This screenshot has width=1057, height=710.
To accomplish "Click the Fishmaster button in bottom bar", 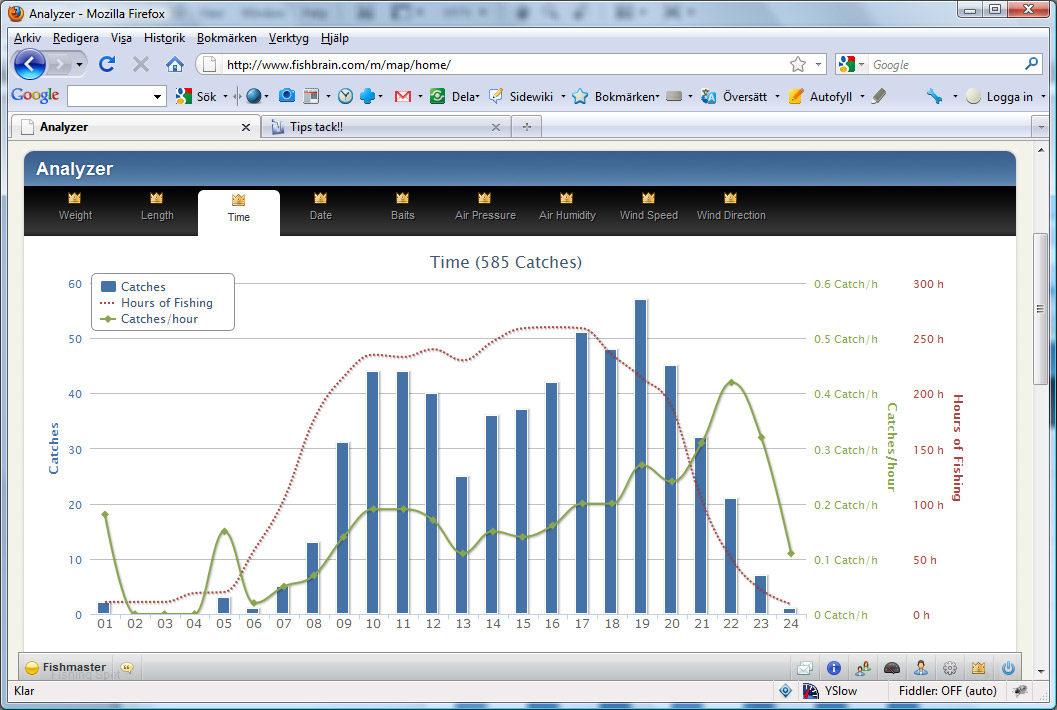I will 66,667.
